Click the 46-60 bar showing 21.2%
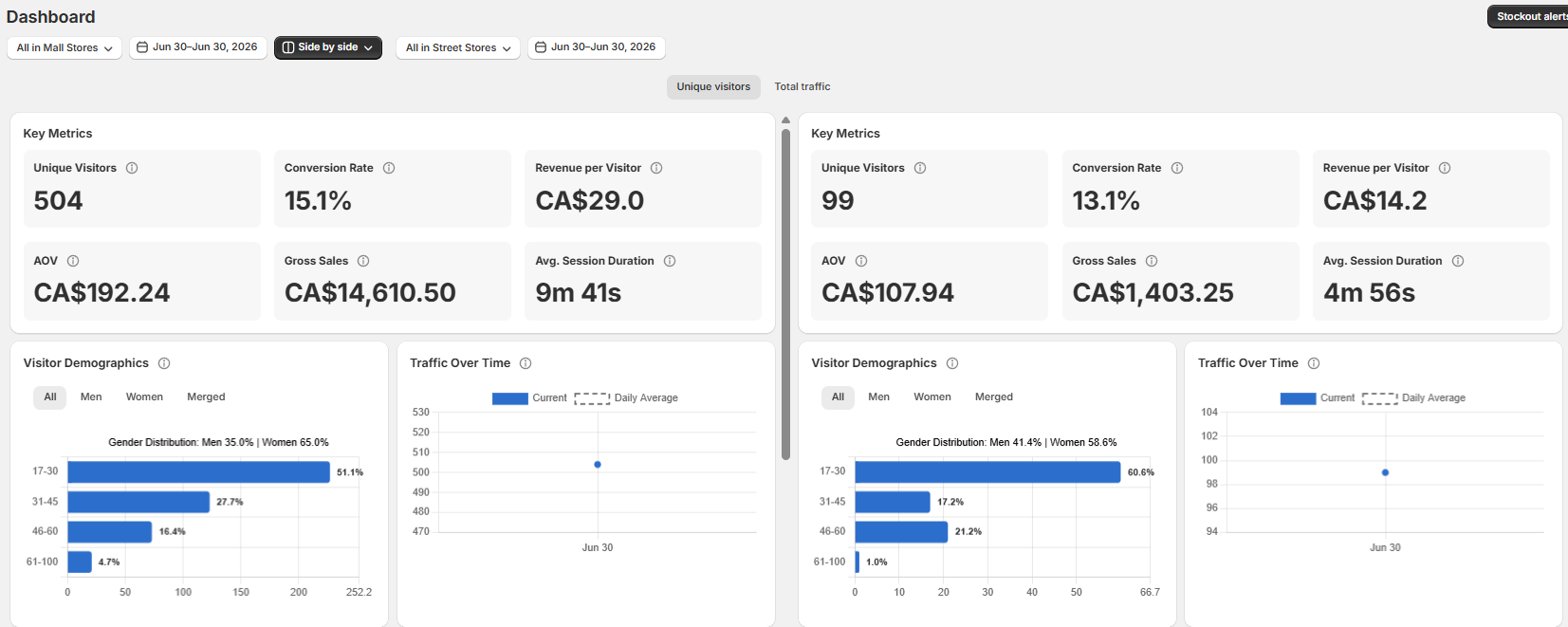This screenshot has width=1568, height=627. pyautogui.click(x=901, y=532)
